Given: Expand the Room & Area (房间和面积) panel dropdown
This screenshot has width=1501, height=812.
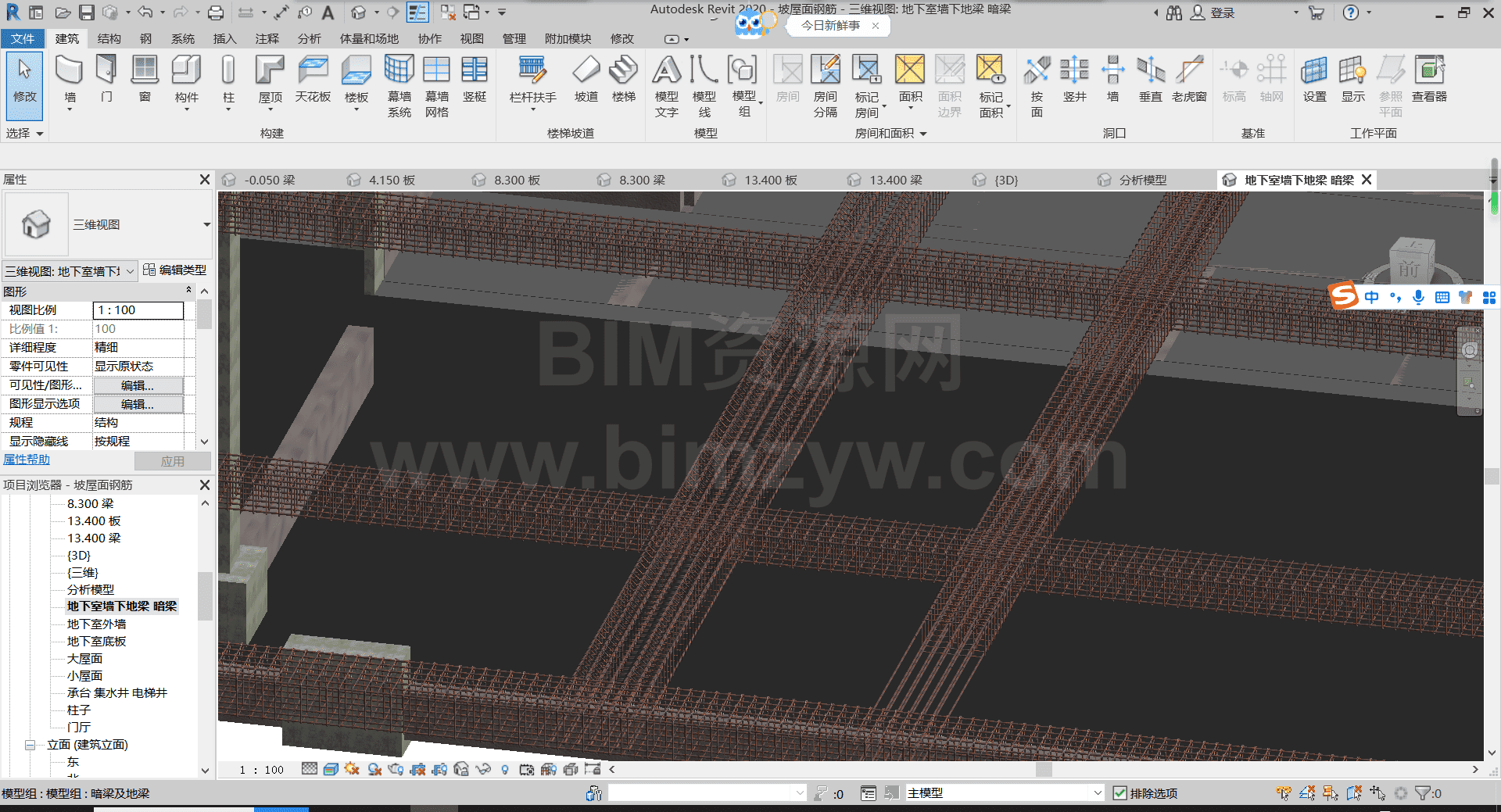Looking at the screenshot, I should (x=891, y=134).
